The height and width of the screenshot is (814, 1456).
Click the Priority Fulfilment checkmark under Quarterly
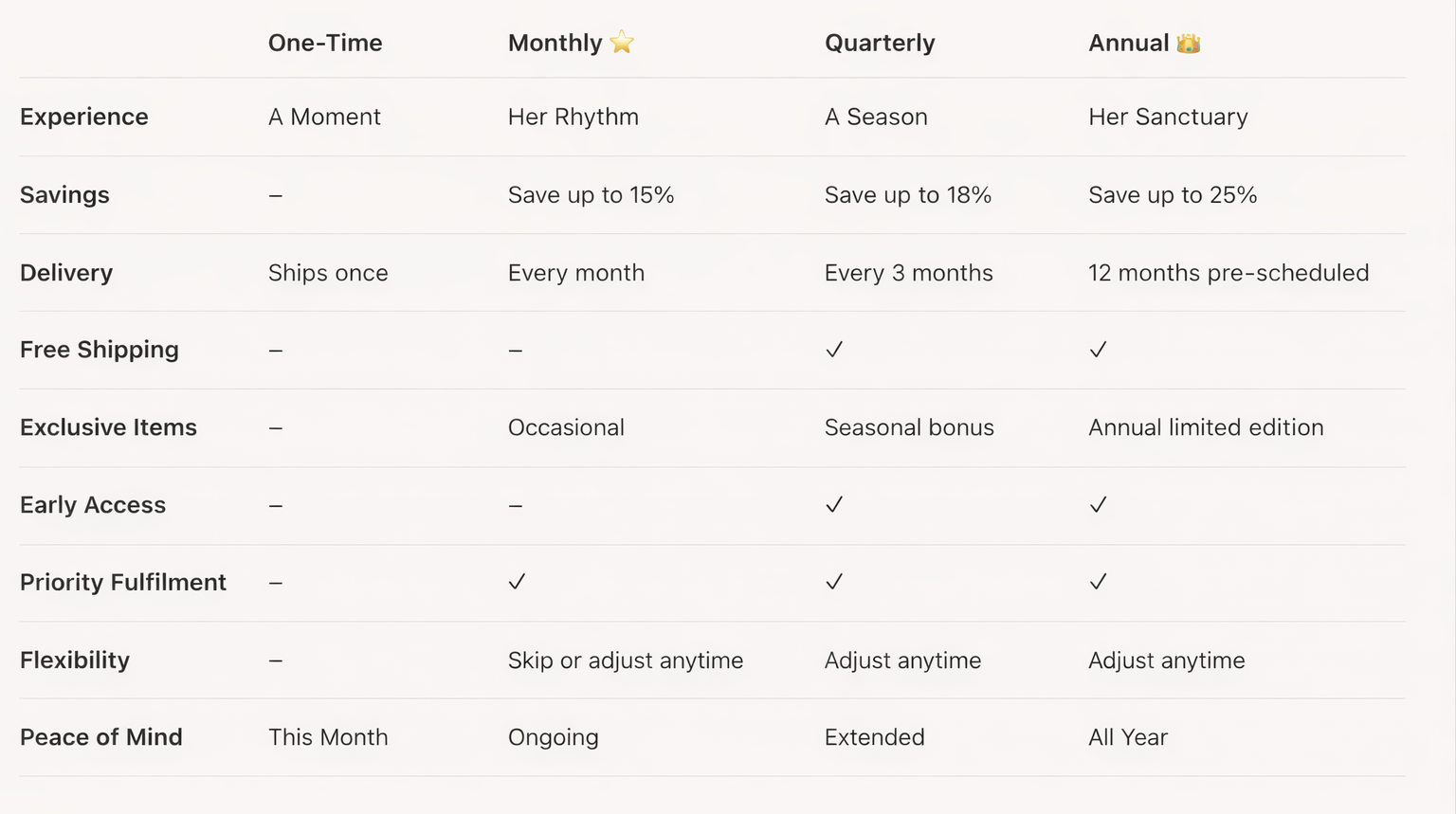(834, 582)
